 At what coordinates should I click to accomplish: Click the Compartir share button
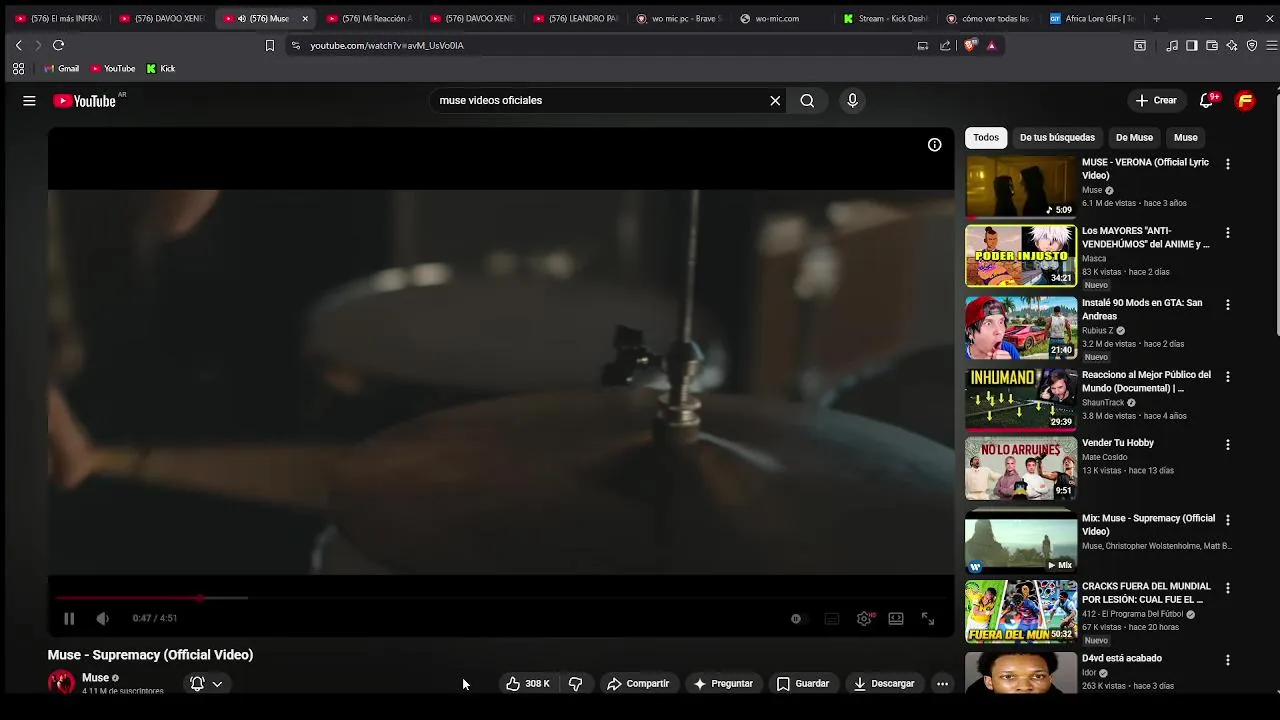coord(638,684)
